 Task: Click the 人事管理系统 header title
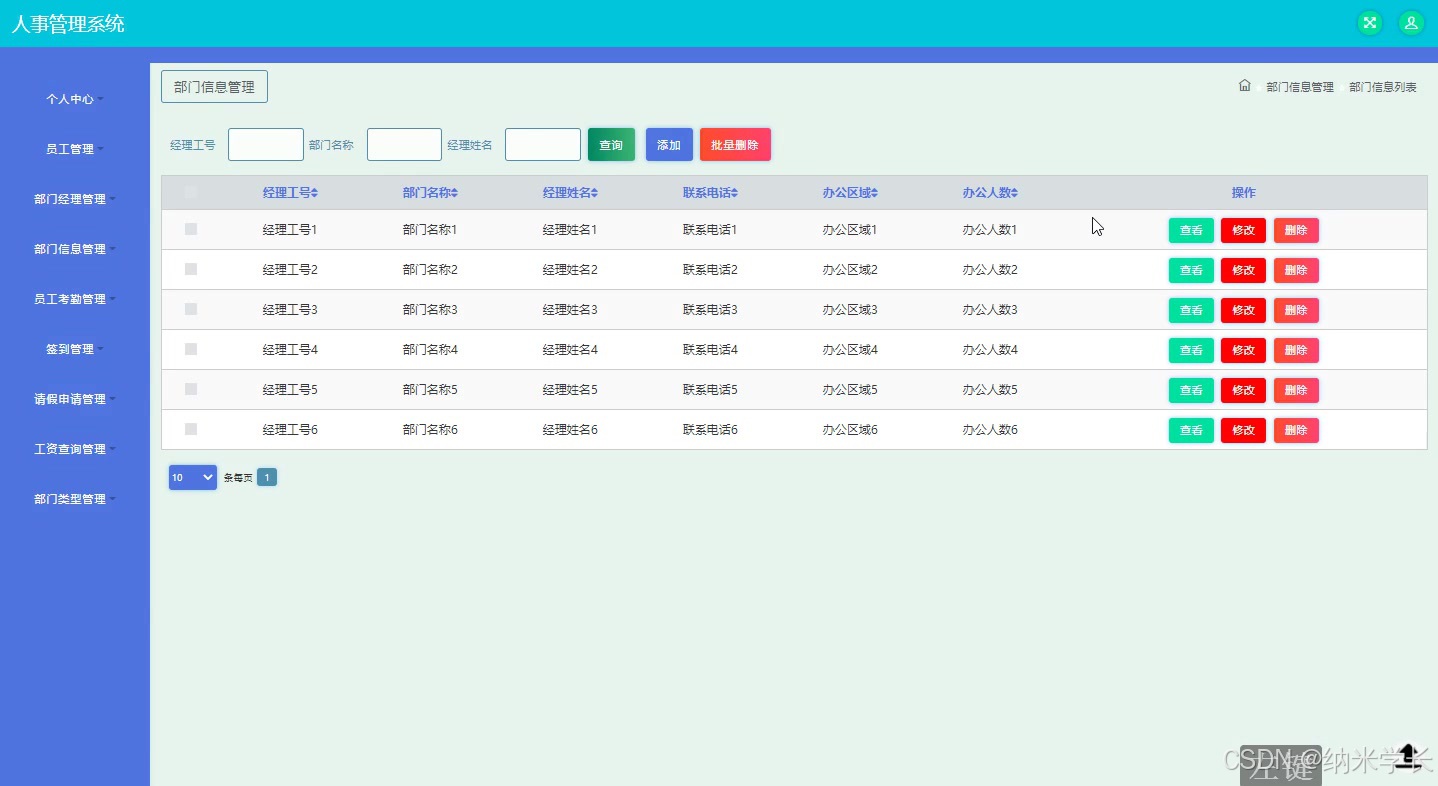tap(68, 24)
